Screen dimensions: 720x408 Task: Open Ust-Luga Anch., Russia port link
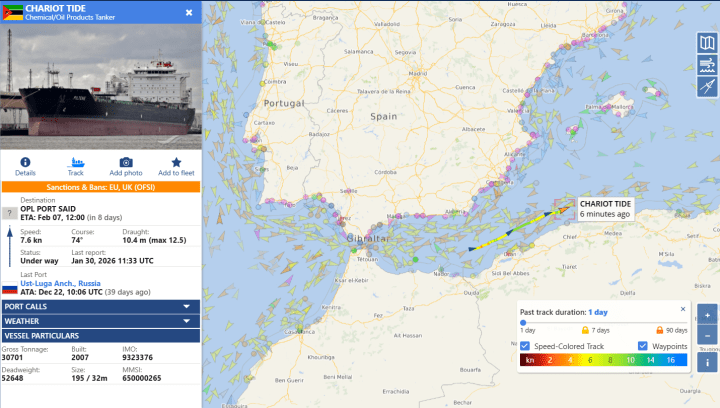[60, 284]
